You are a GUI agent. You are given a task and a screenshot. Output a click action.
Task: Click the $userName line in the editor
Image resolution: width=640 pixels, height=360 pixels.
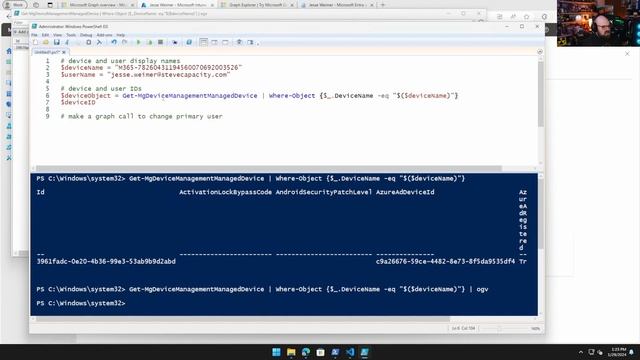146,75
